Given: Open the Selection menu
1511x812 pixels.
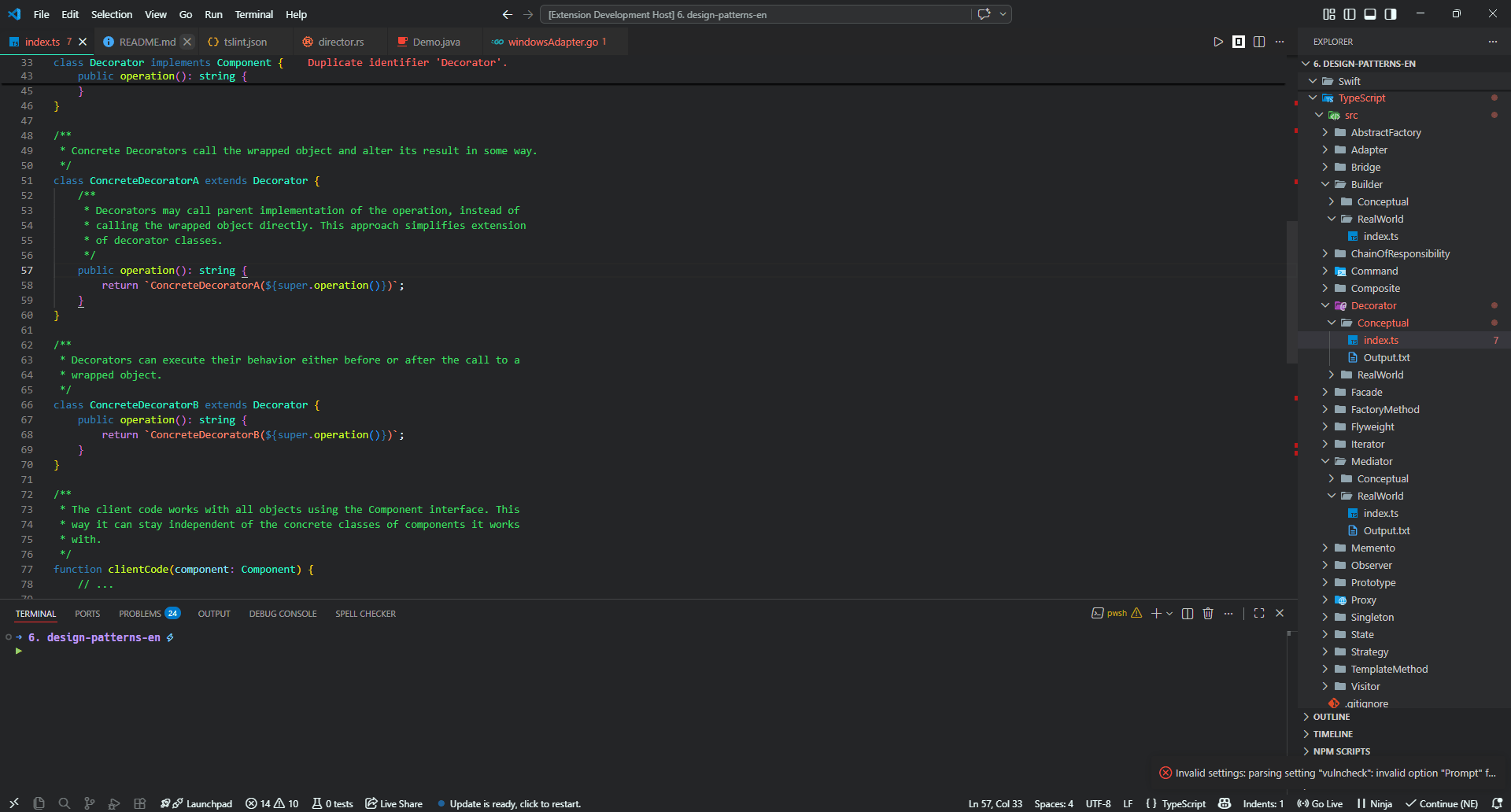Looking at the screenshot, I should pyautogui.click(x=112, y=14).
